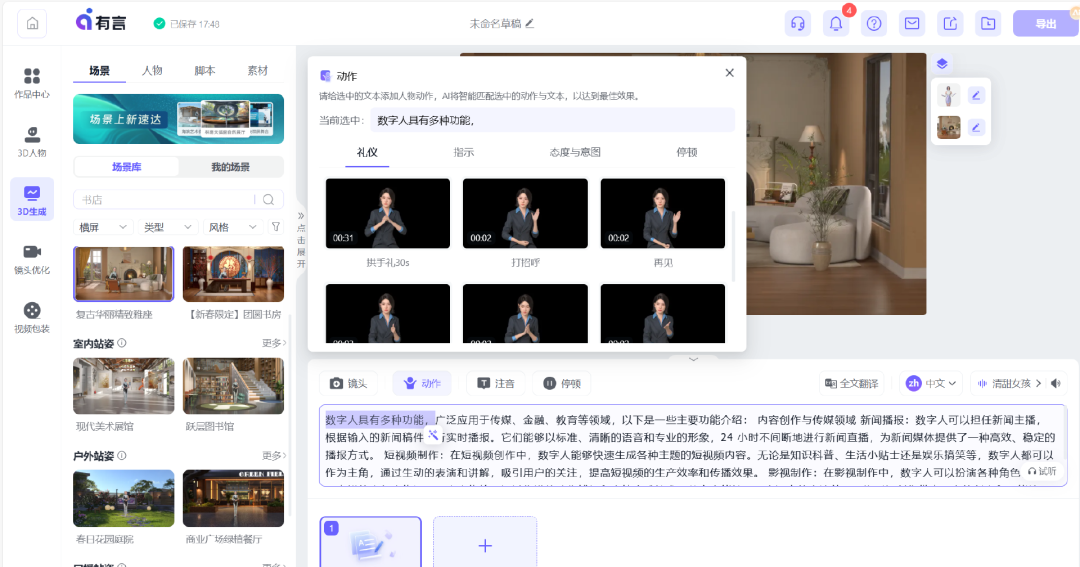1080x567 pixels.
Task: Click the 停顿 pause button in toolbar
Action: (562, 383)
